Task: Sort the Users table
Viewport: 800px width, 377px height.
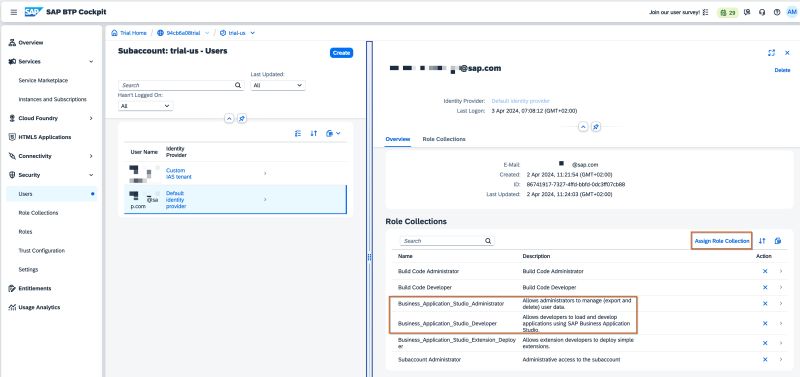Action: point(314,133)
